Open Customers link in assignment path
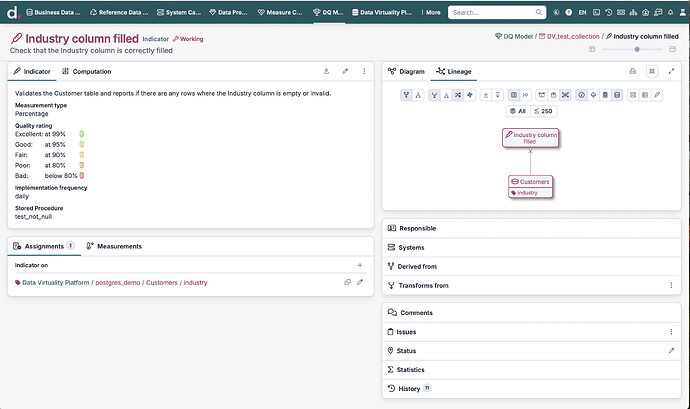The image size is (690, 409). pyautogui.click(x=161, y=283)
